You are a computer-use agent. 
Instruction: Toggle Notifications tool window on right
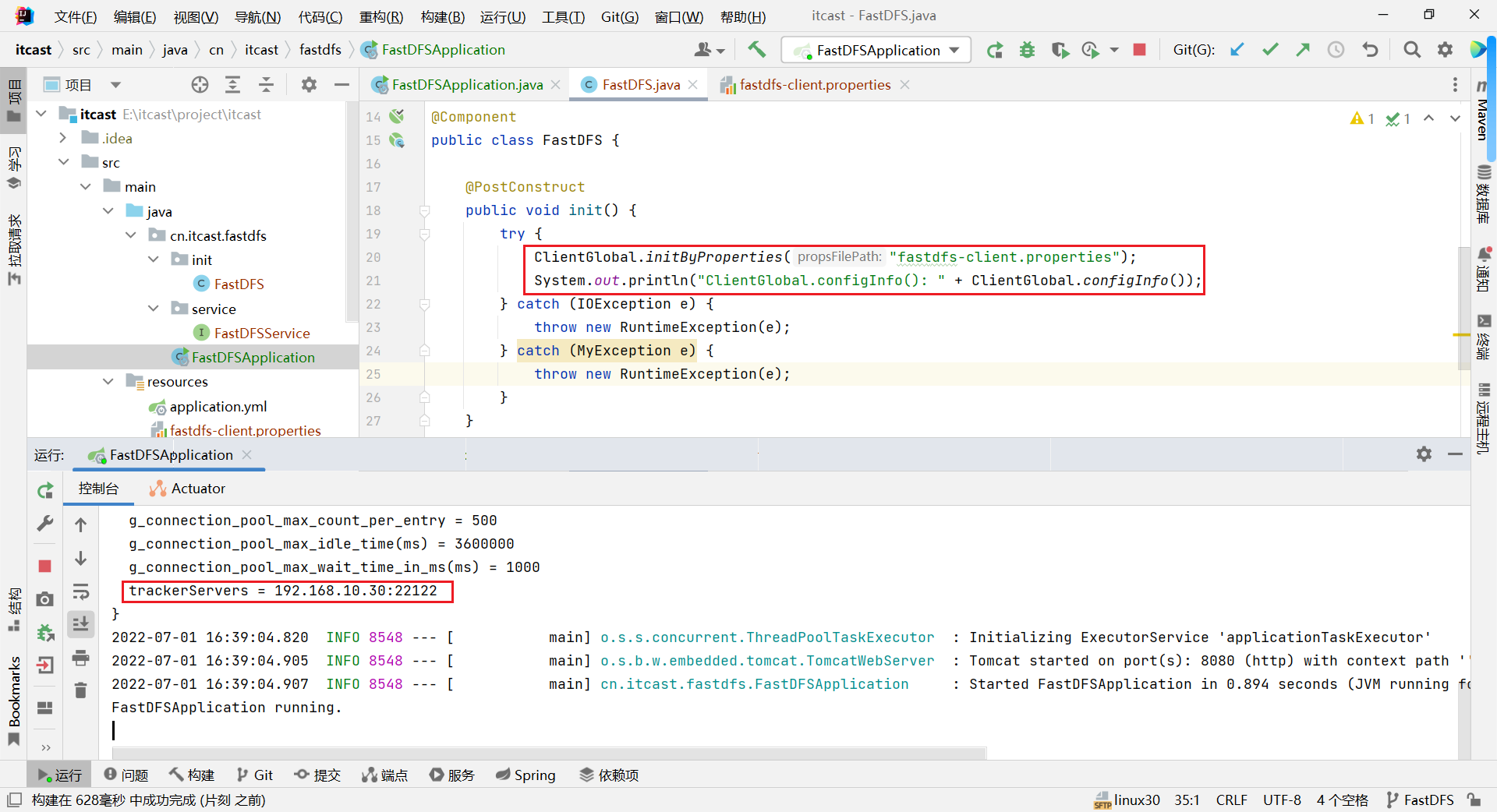(1483, 269)
